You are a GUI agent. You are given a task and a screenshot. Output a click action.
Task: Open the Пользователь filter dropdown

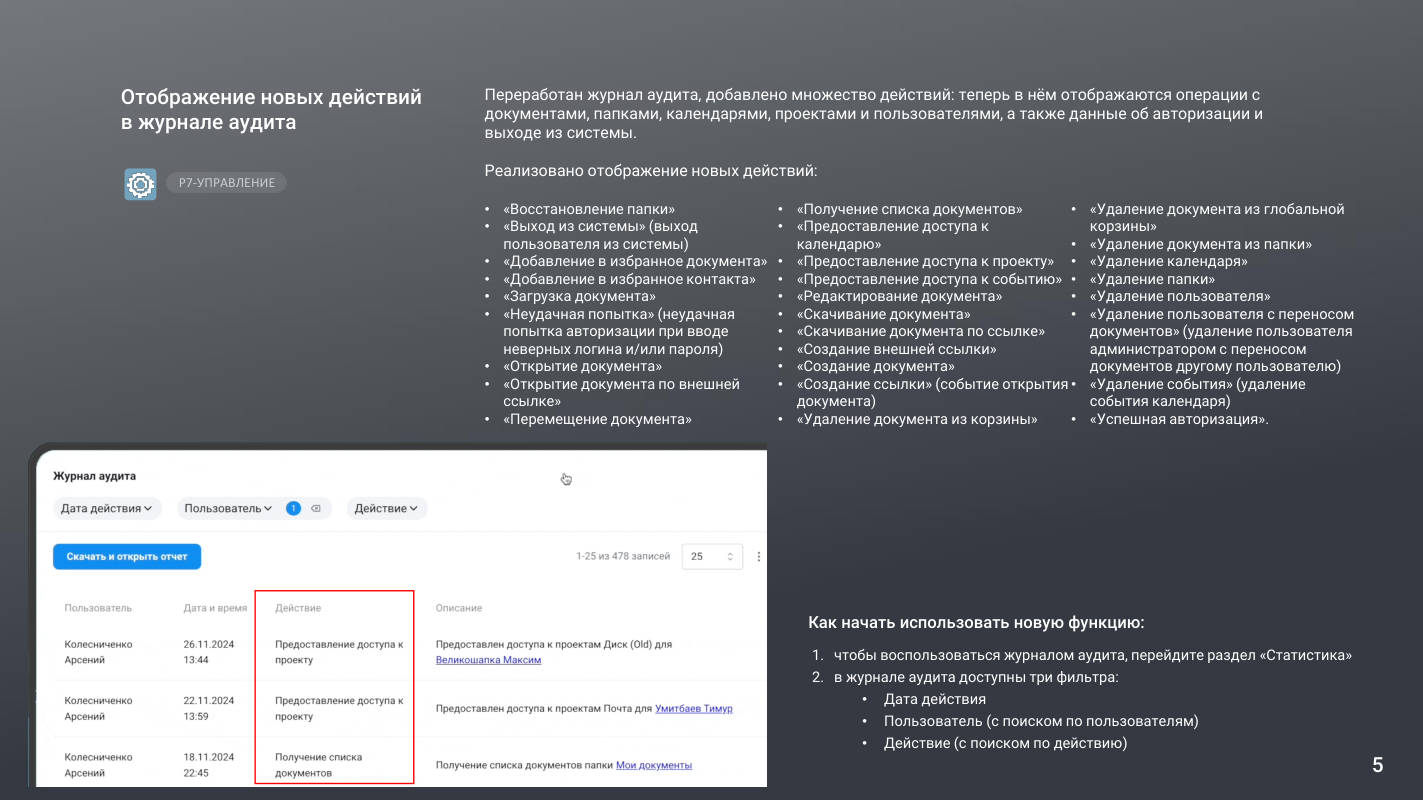(x=229, y=509)
